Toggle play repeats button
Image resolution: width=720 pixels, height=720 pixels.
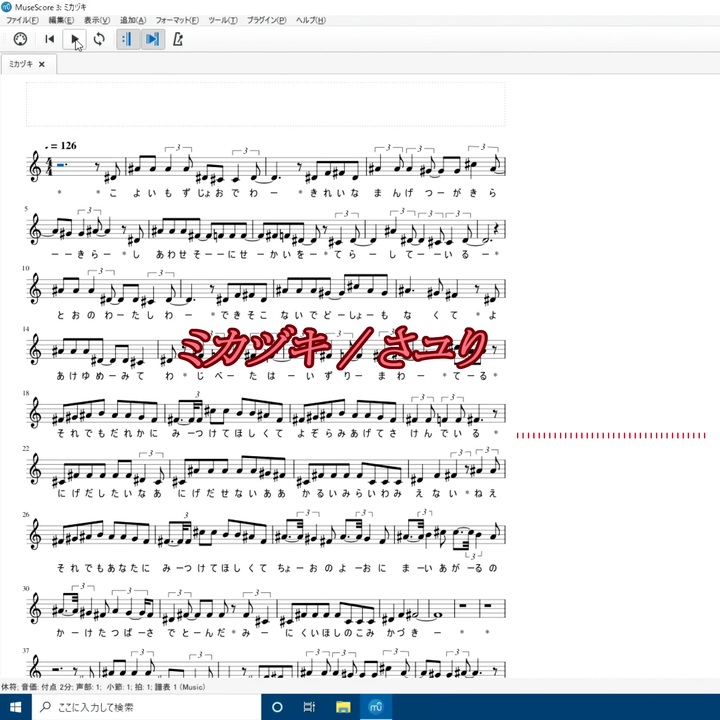(x=128, y=39)
